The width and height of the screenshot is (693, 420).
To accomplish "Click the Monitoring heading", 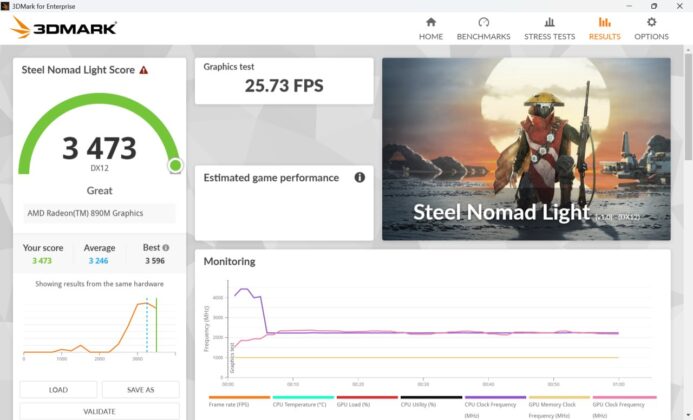I will pyautogui.click(x=229, y=262).
